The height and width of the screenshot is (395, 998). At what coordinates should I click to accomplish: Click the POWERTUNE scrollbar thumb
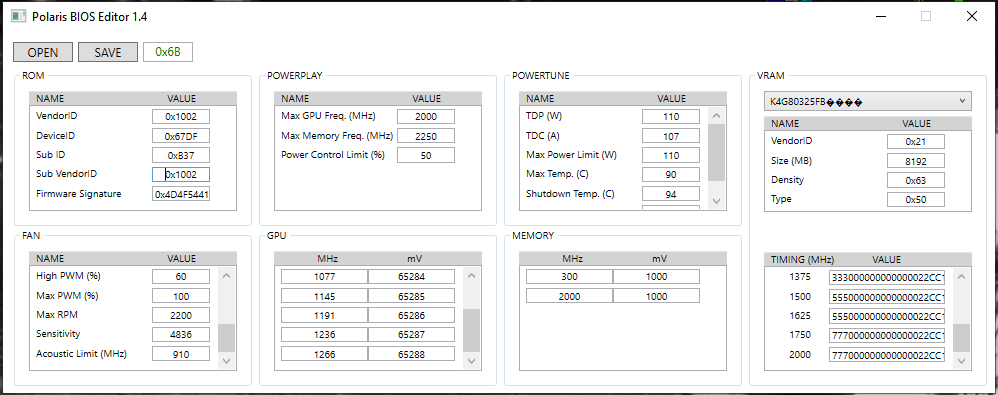(716, 153)
